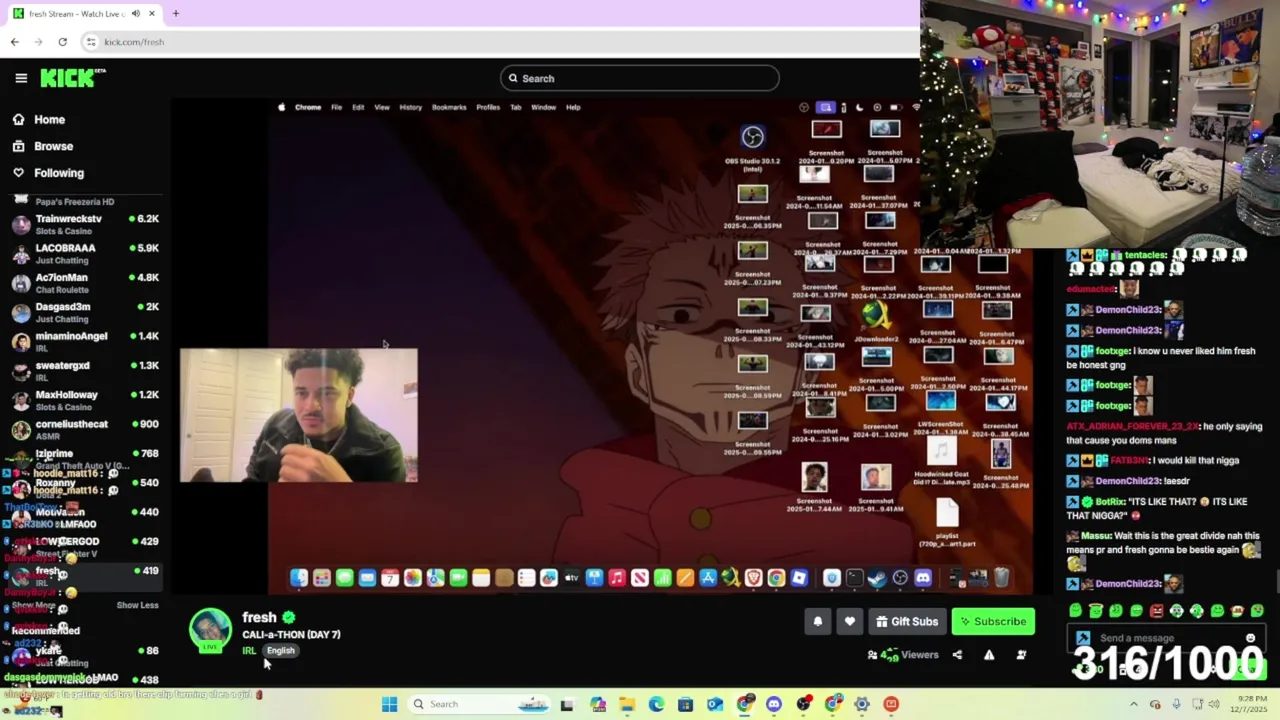Open Microsoft Edge from the taskbar
Viewport: 1280px width, 720px height.
pos(656,704)
